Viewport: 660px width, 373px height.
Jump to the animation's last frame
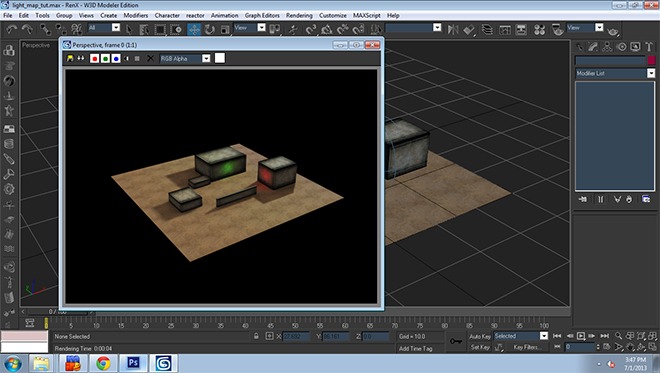pos(604,336)
